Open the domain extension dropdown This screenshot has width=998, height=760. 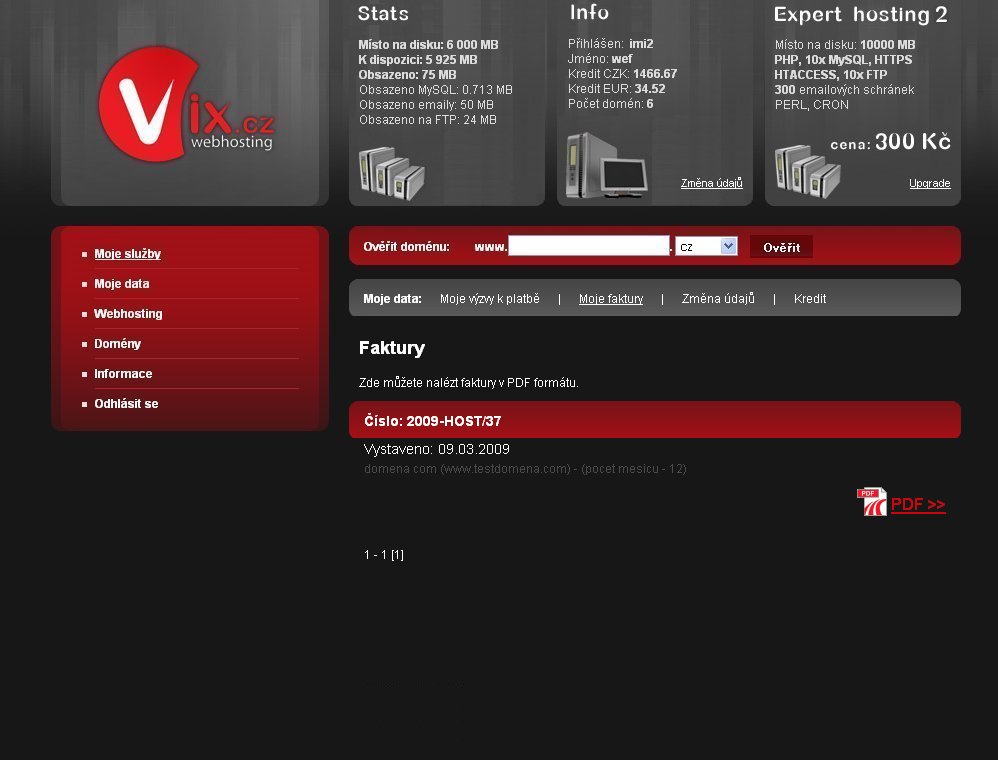tap(706, 246)
